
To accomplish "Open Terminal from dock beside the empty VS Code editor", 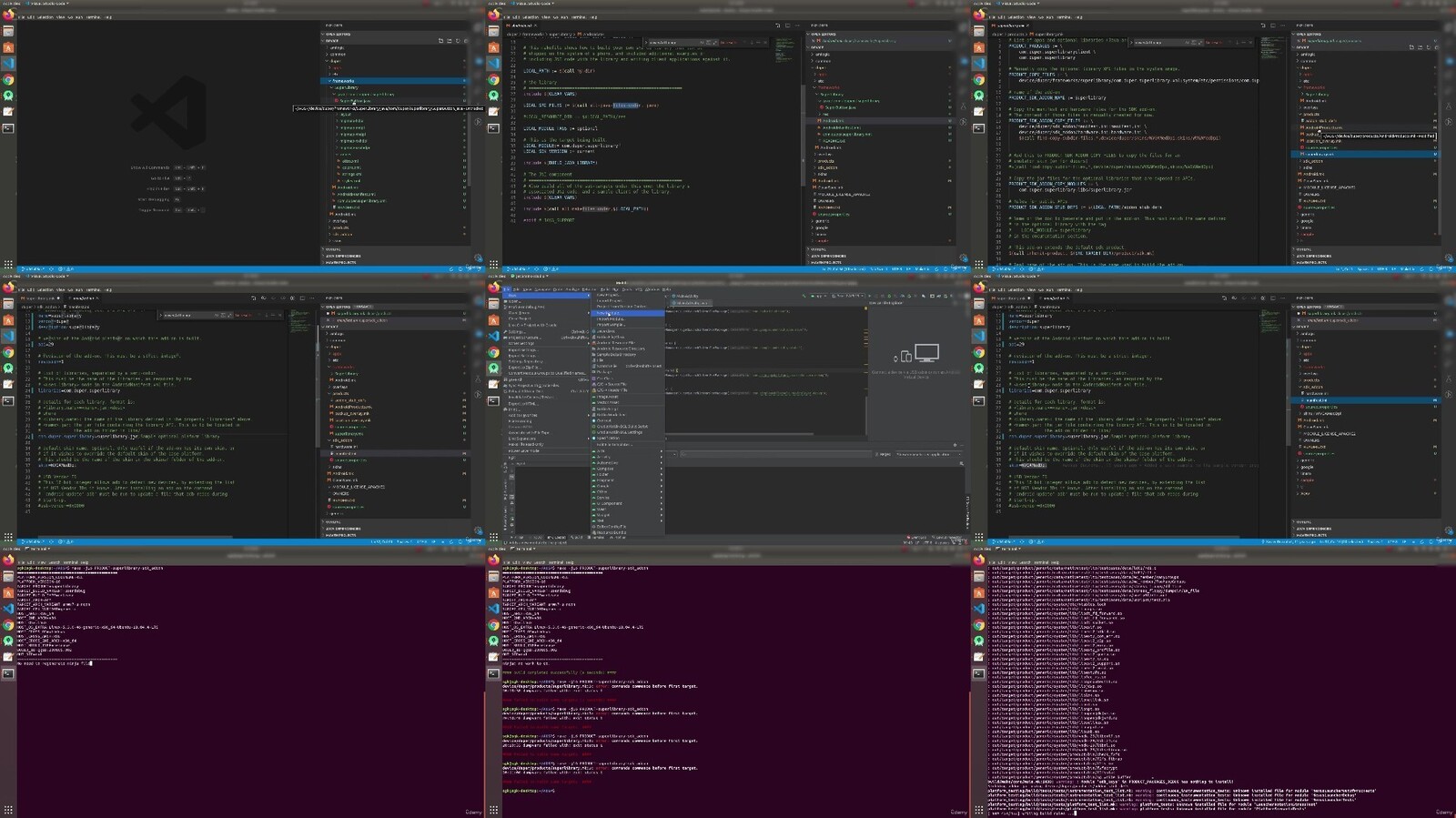I will coord(8,128).
